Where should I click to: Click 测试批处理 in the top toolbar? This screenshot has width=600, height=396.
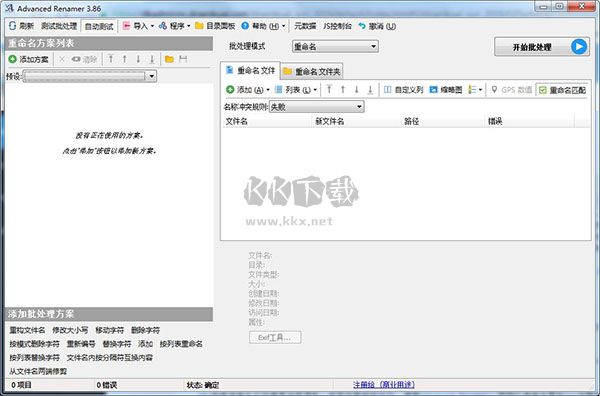59,26
